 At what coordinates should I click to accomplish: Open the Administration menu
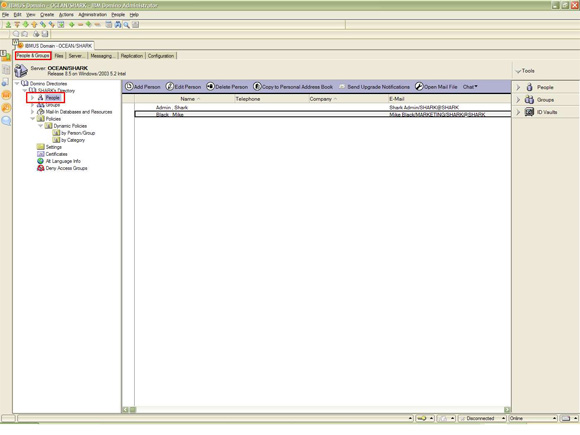pos(92,14)
